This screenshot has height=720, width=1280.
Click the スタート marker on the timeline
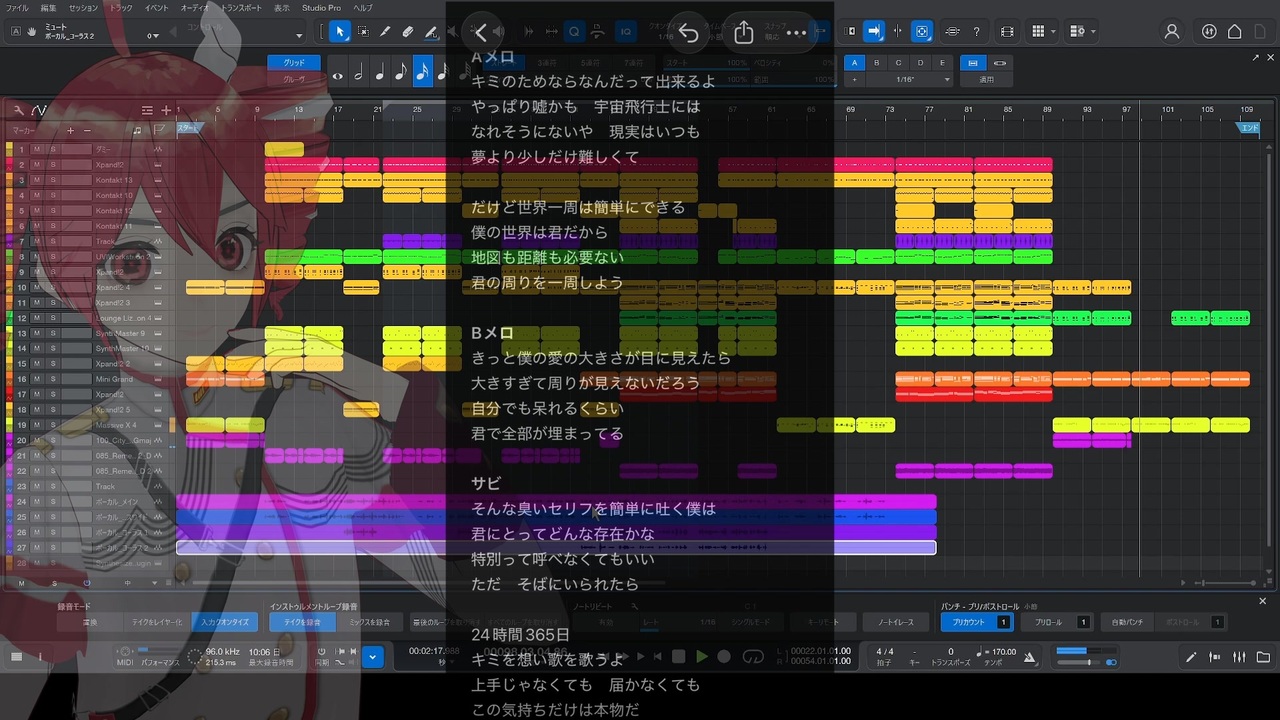188,128
